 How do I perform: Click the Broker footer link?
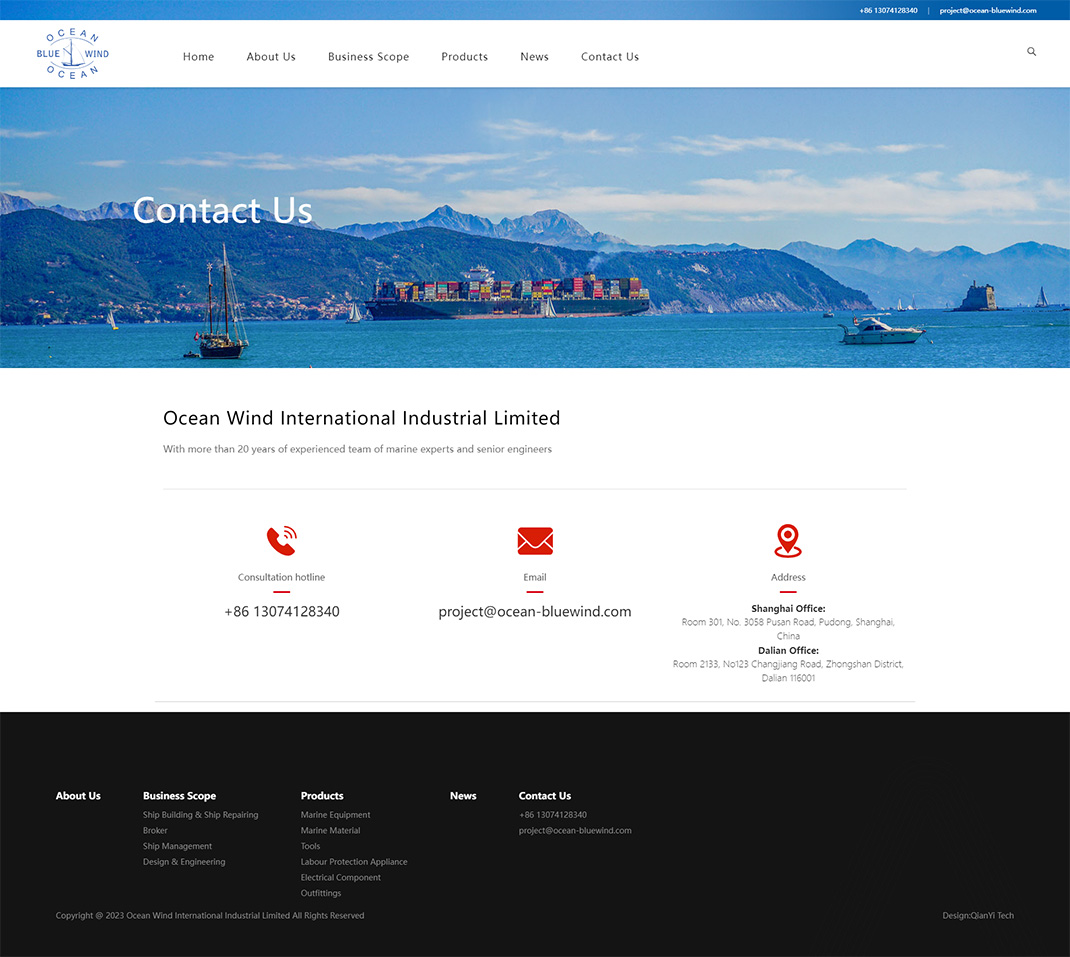155,830
